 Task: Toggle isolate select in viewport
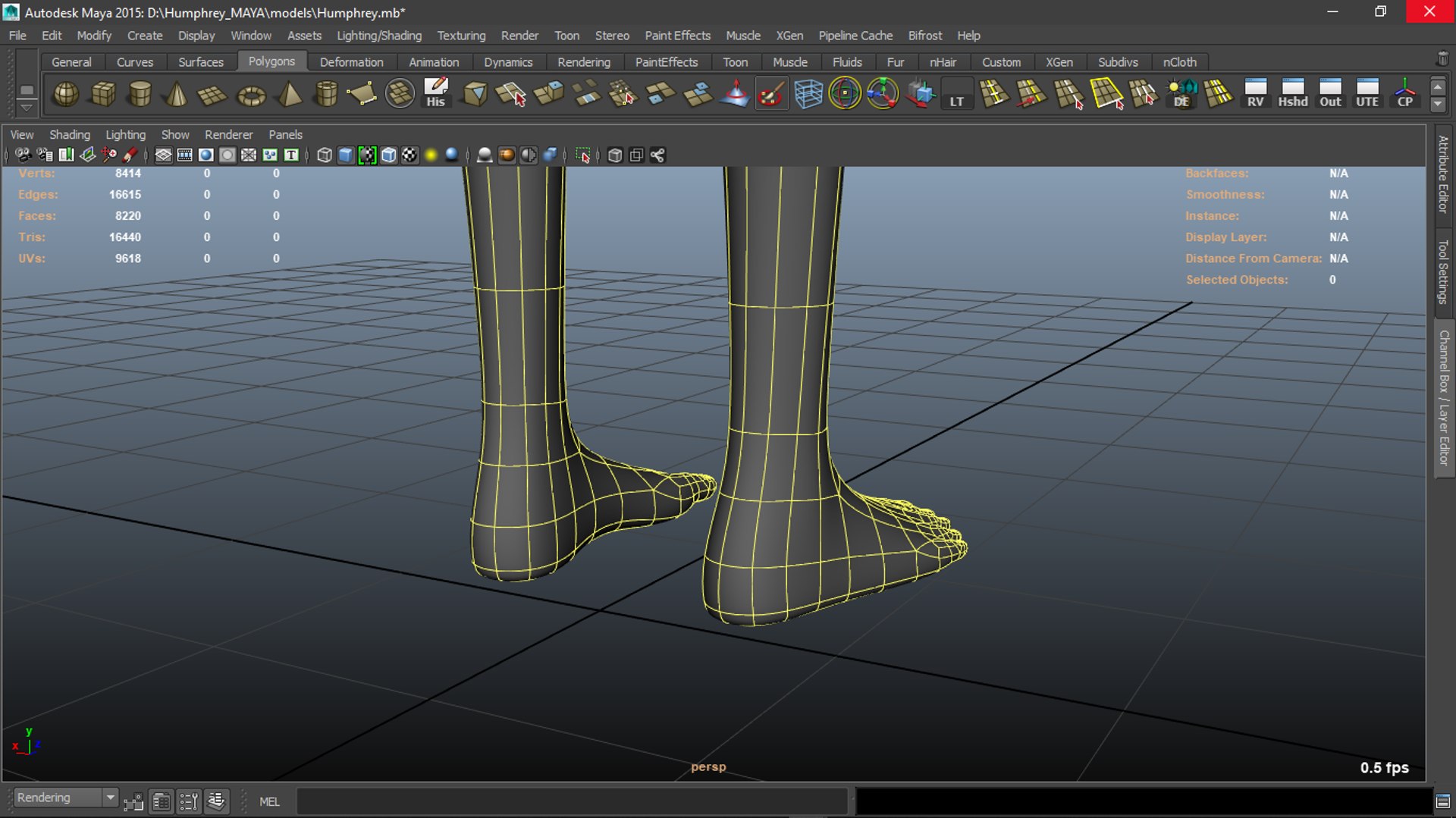582,155
